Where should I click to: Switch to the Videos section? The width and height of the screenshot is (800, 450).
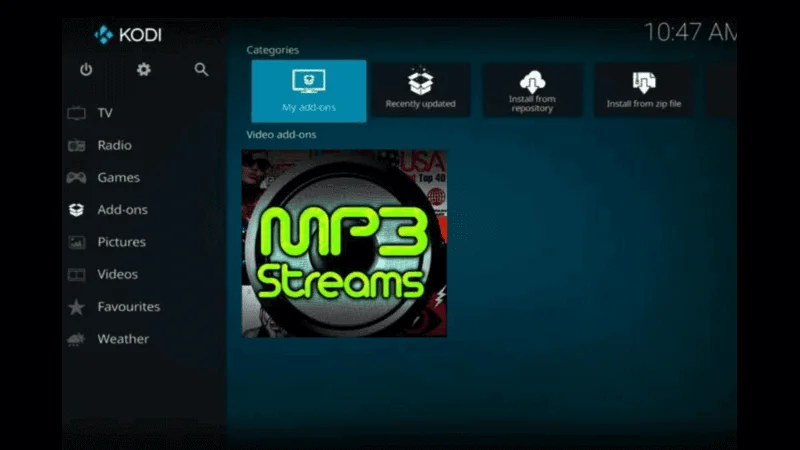pyautogui.click(x=117, y=274)
